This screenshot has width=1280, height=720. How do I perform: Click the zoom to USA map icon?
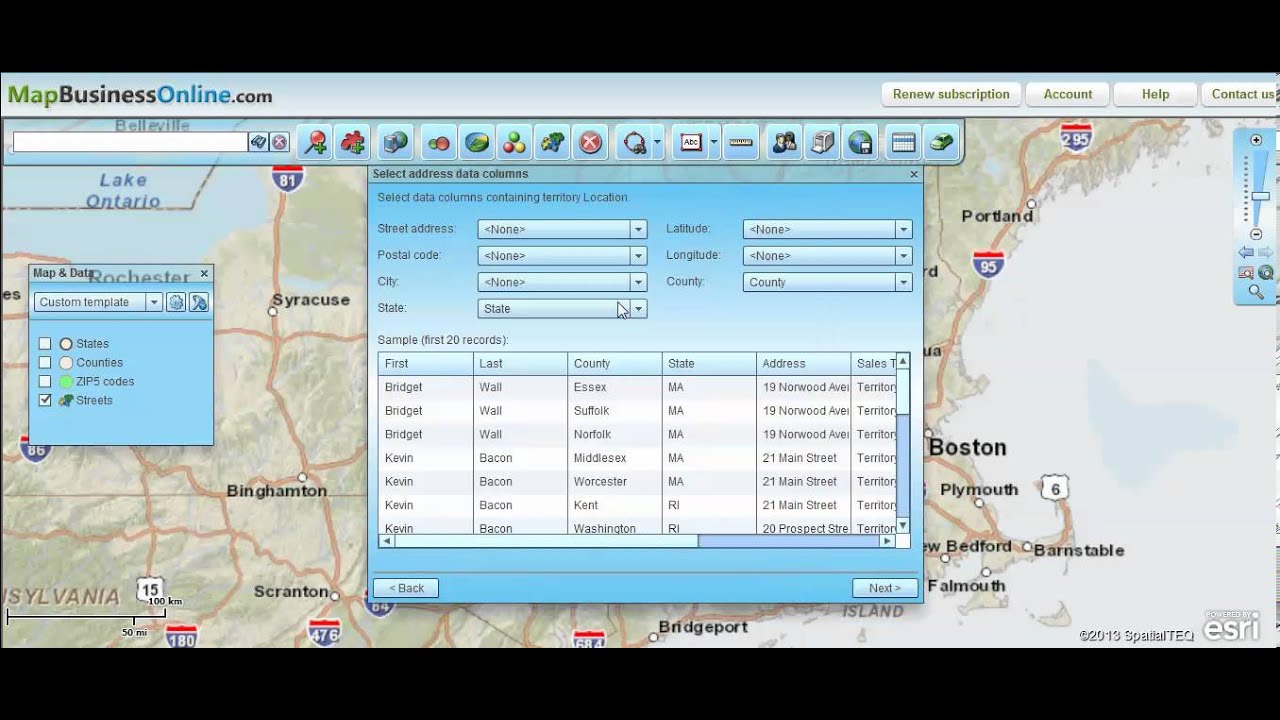1246,272
